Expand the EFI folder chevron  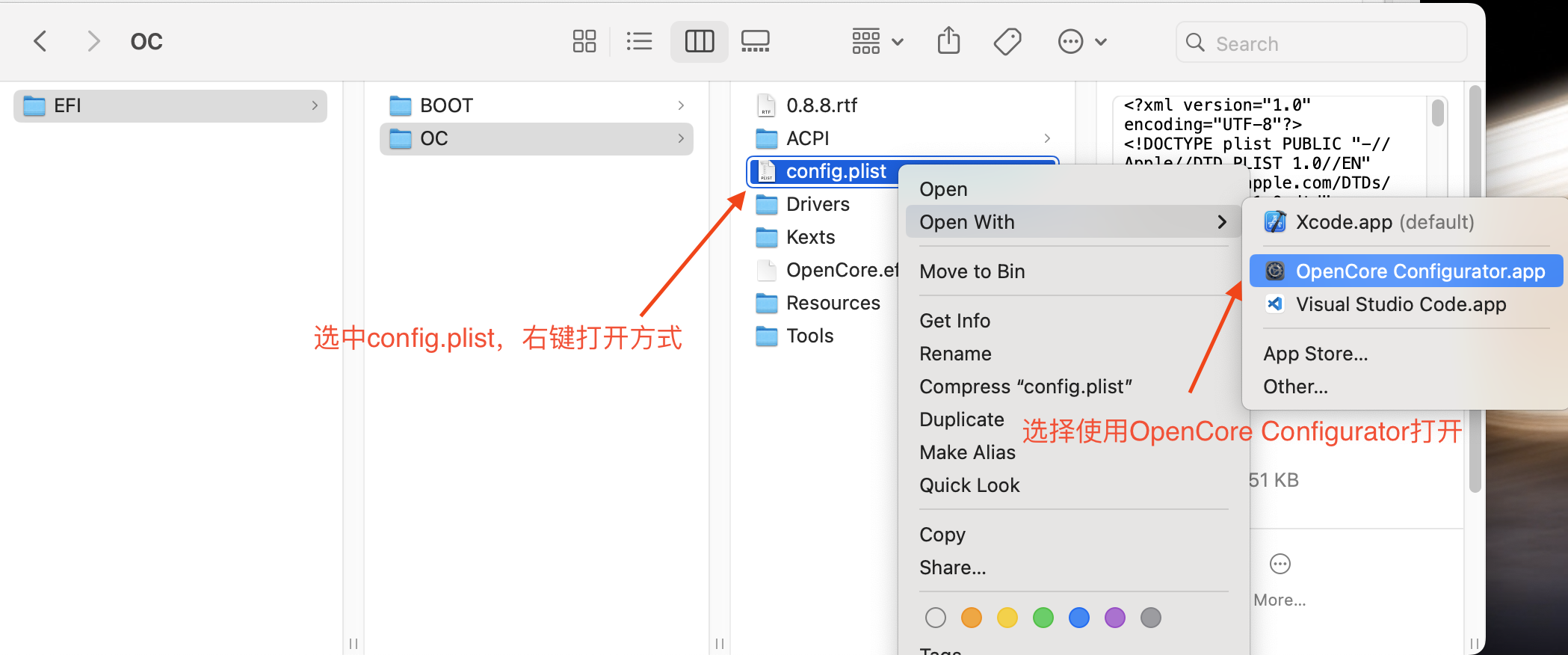point(315,105)
